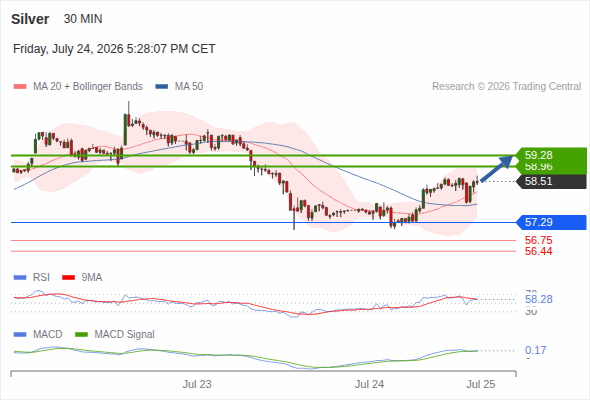590x400 pixels.
Task: Click the Jul 24 axis label
Action: 369,384
